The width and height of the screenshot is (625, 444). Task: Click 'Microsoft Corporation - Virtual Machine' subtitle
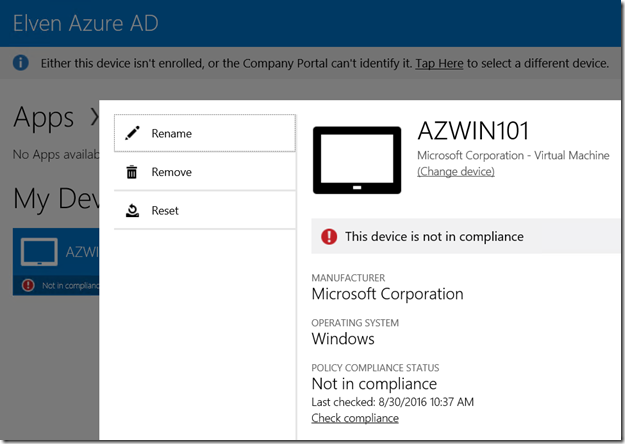pyautogui.click(x=513, y=155)
